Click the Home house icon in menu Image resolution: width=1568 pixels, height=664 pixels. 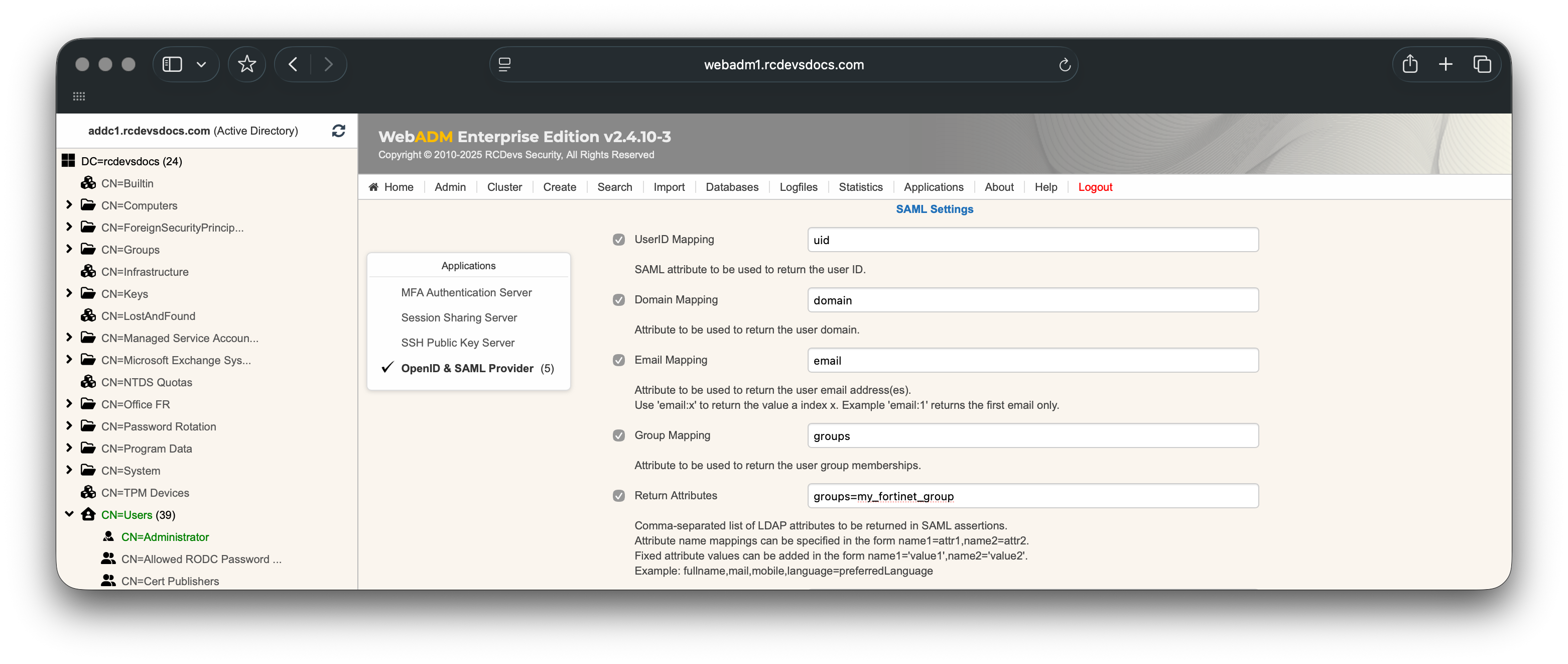pyautogui.click(x=373, y=187)
